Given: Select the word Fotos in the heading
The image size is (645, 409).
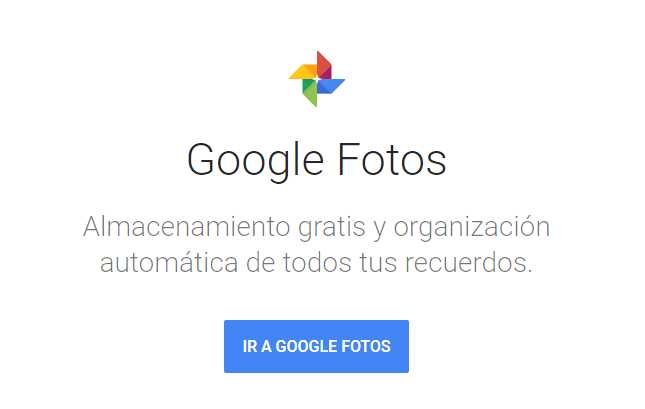Looking at the screenshot, I should [392, 160].
